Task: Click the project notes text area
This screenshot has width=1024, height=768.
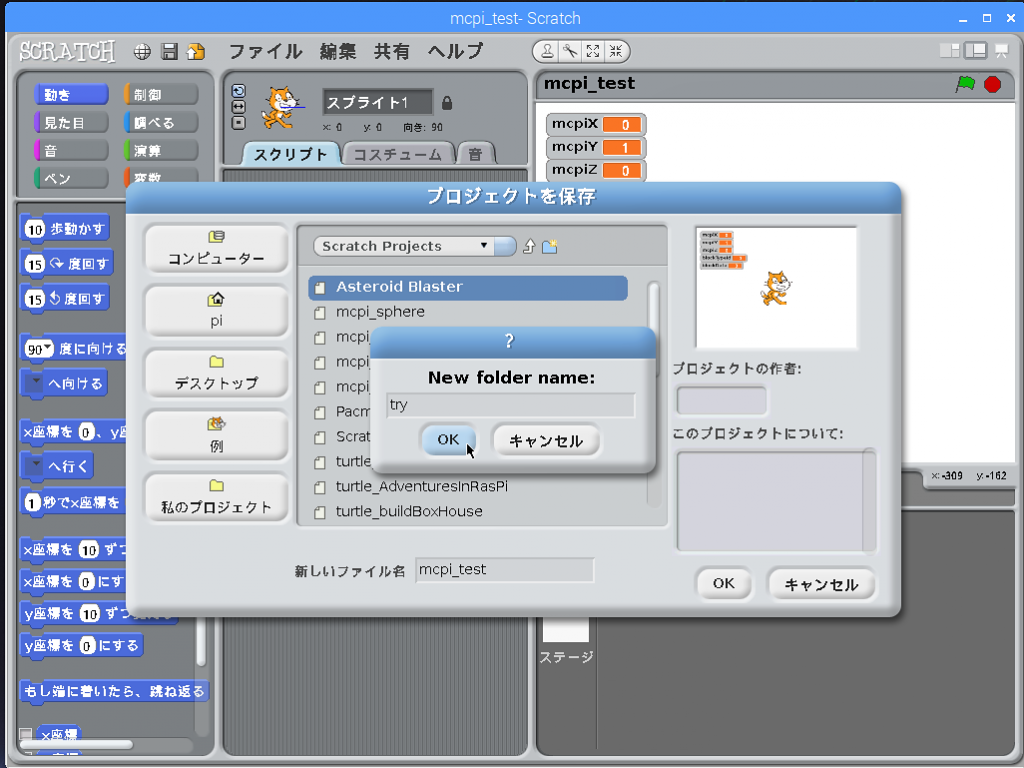Action: point(771,501)
